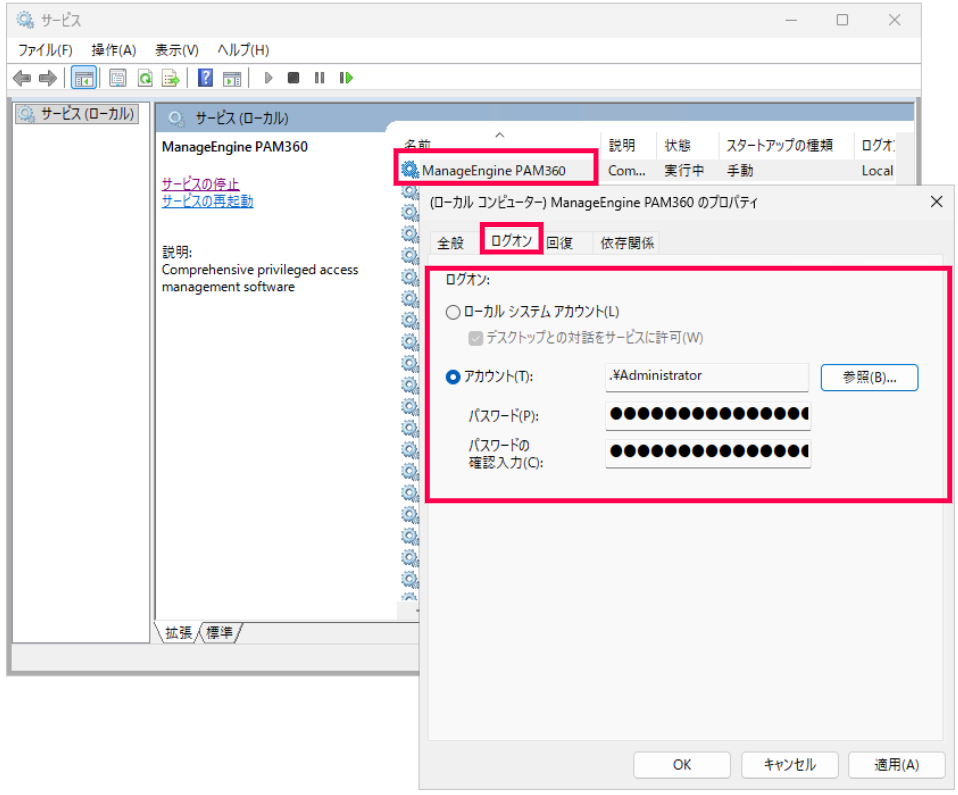This screenshot has height=795, width=958.
Task: Restart service with the green play-bar icon
Action: click(346, 78)
